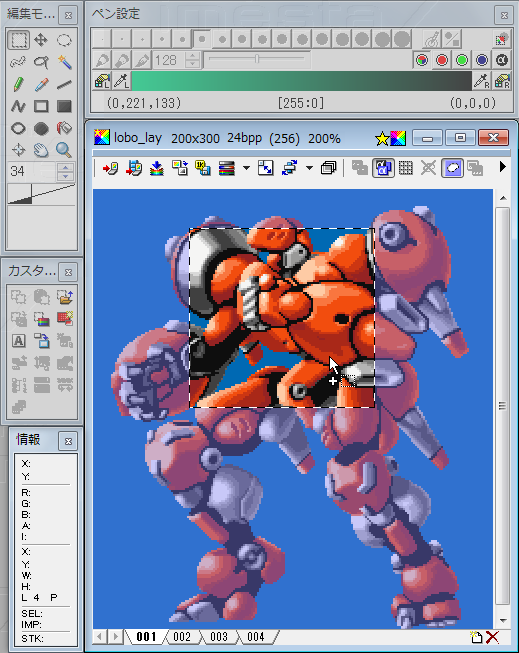Switch to page tab 002
Screen dimensions: 519x653
click(x=182, y=637)
